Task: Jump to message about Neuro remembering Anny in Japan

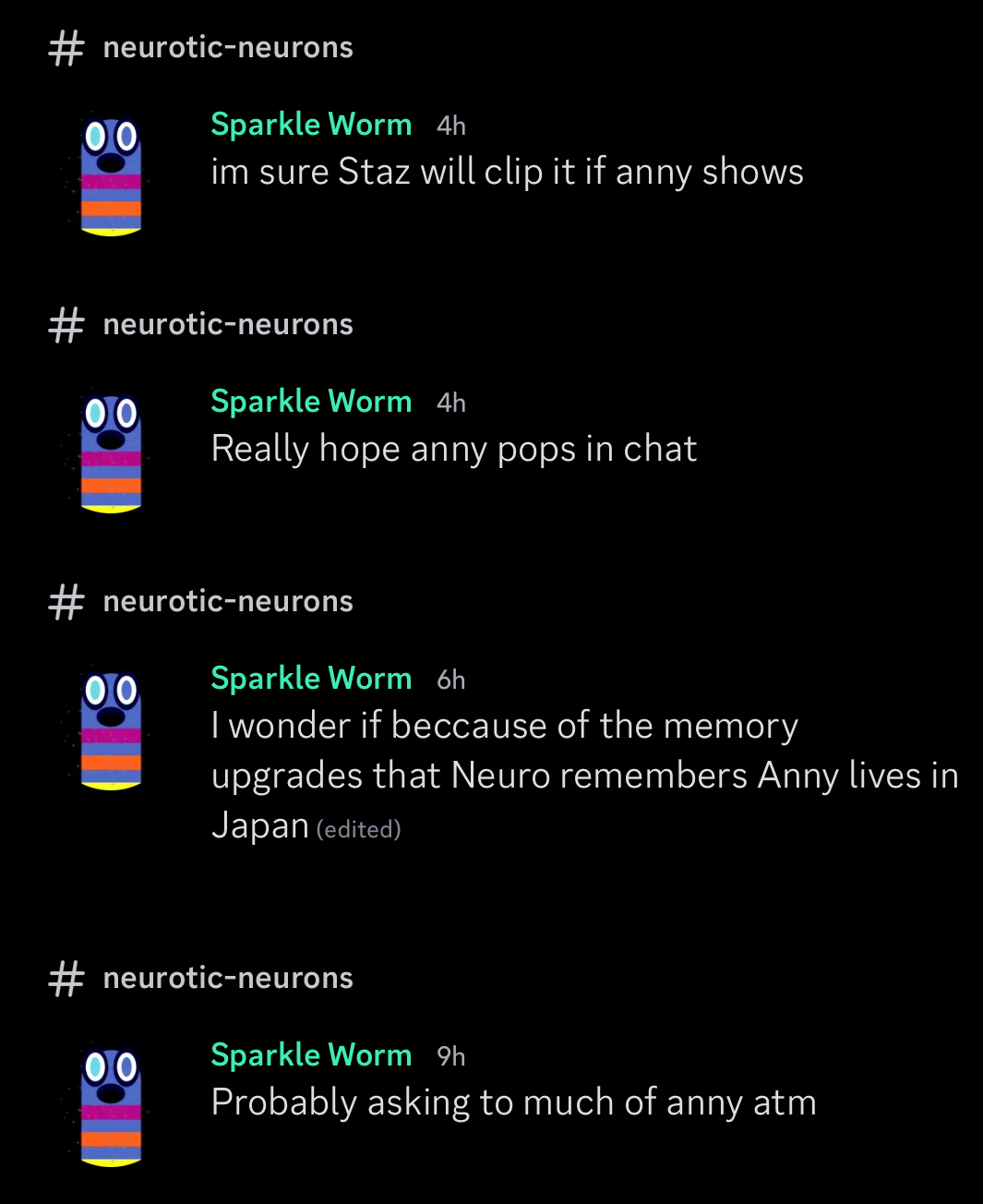Action: click(584, 776)
